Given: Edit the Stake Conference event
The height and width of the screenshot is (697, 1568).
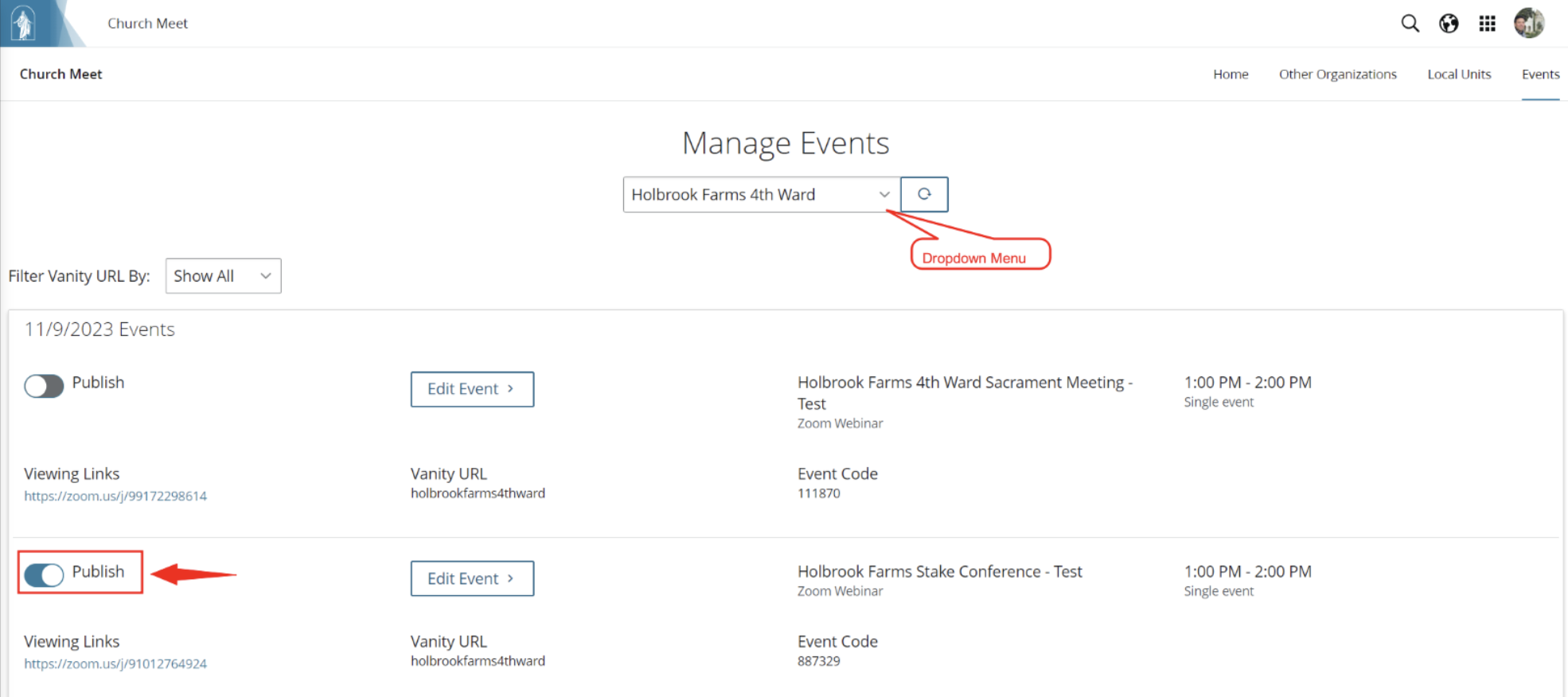Looking at the screenshot, I should 472,578.
